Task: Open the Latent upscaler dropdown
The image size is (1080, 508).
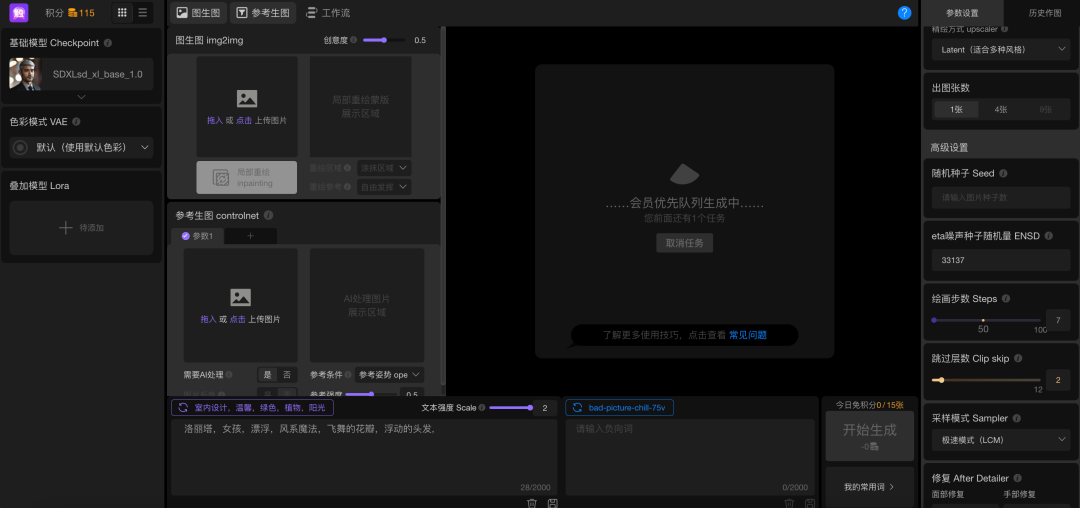Action: 1000,50
